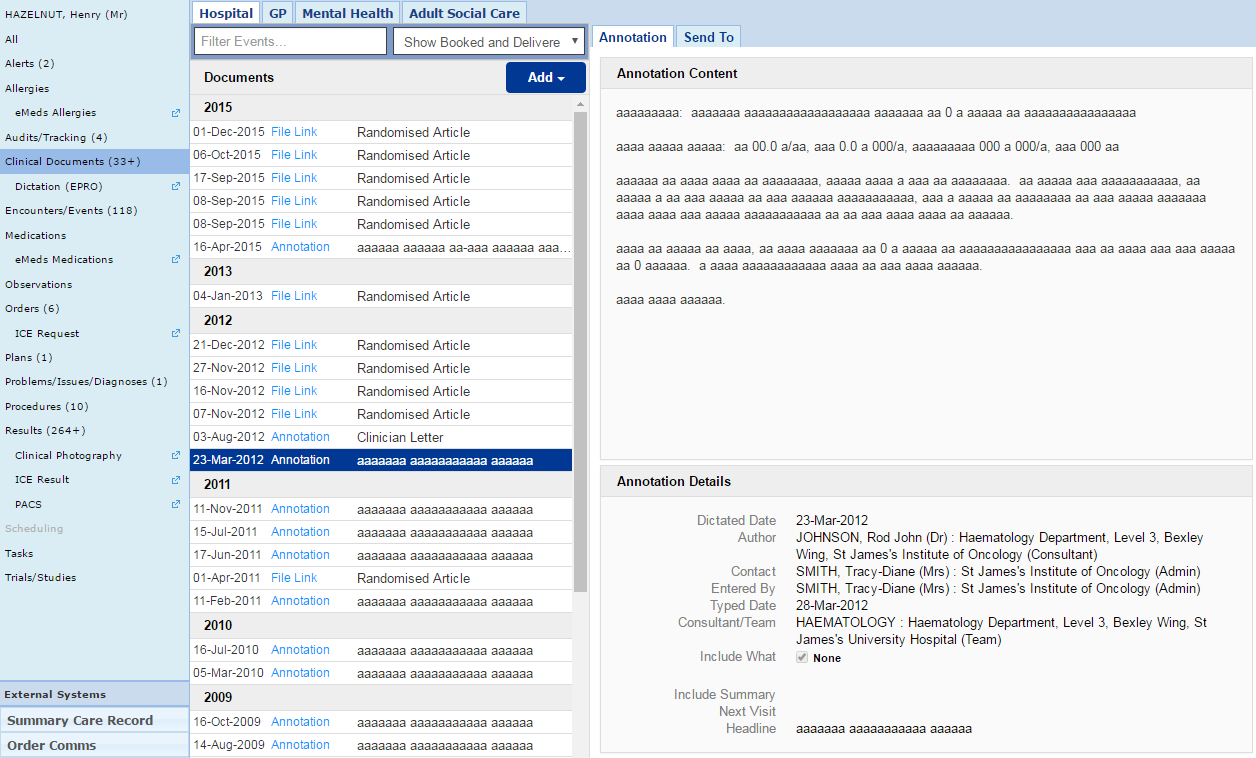Toggle the Include What None checkbox
Image resolution: width=1256 pixels, height=758 pixels.
pos(802,658)
